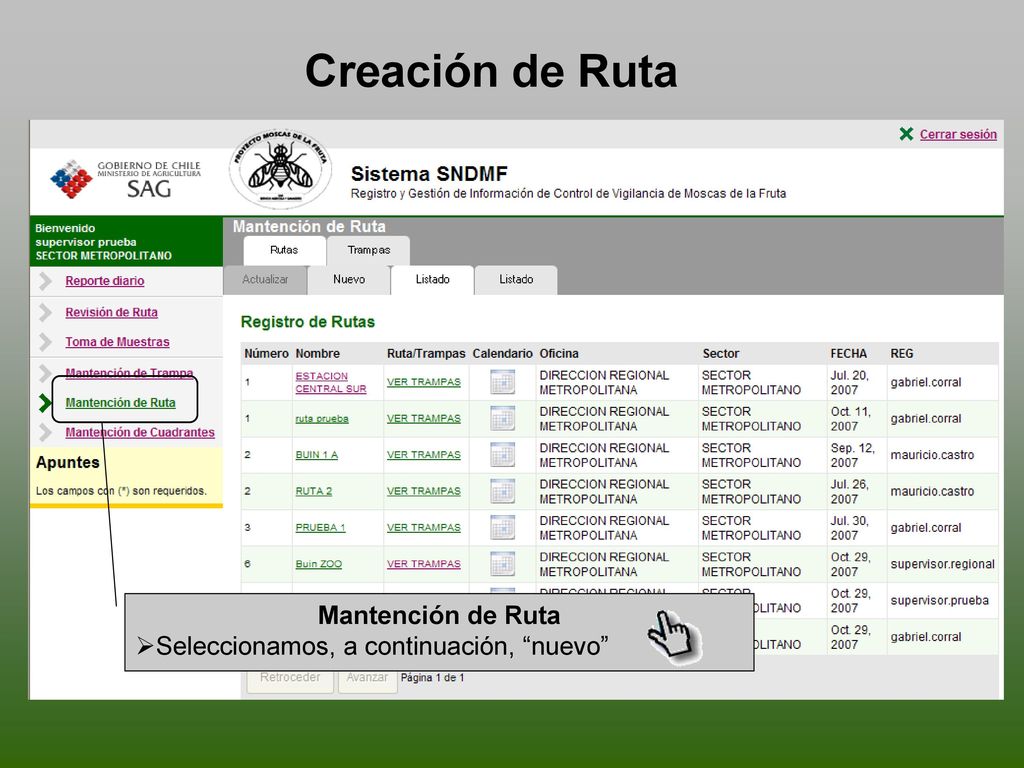
Task: View VER TRAMPAS for RUTA 2
Action: pos(423,491)
